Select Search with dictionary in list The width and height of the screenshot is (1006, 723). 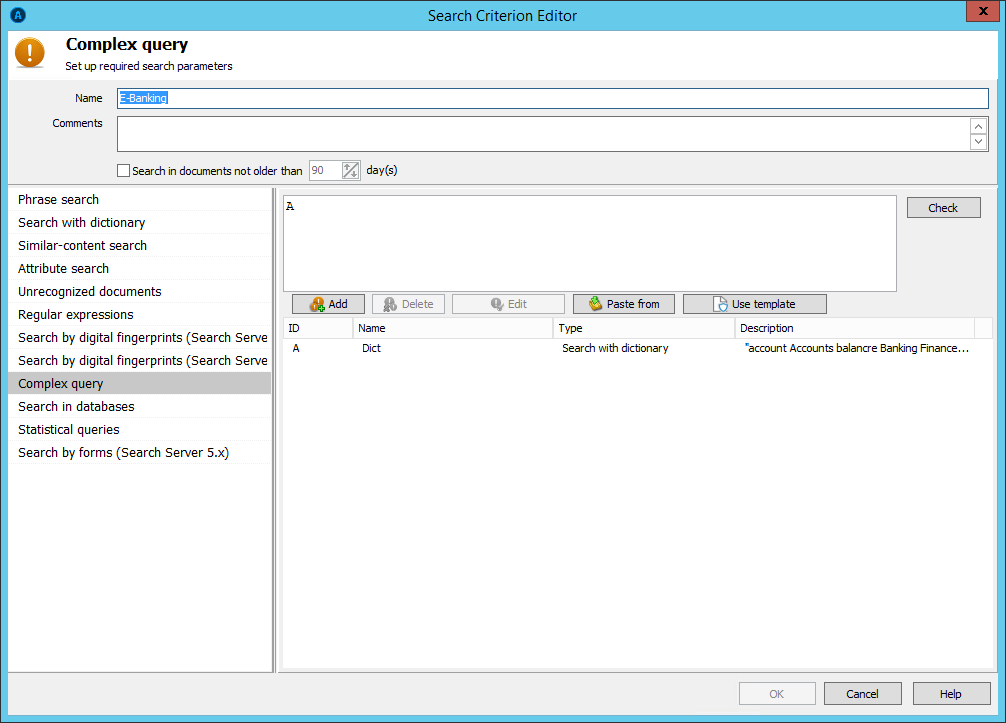[x=140, y=223]
